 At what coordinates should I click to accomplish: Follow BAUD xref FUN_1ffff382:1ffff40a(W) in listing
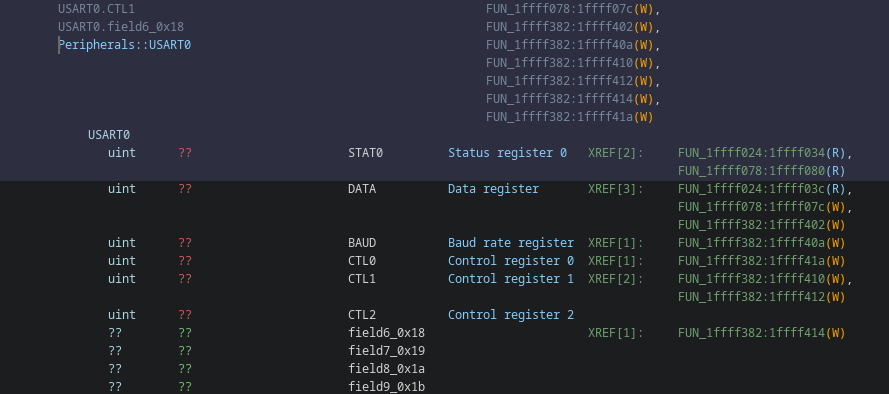[761, 243]
